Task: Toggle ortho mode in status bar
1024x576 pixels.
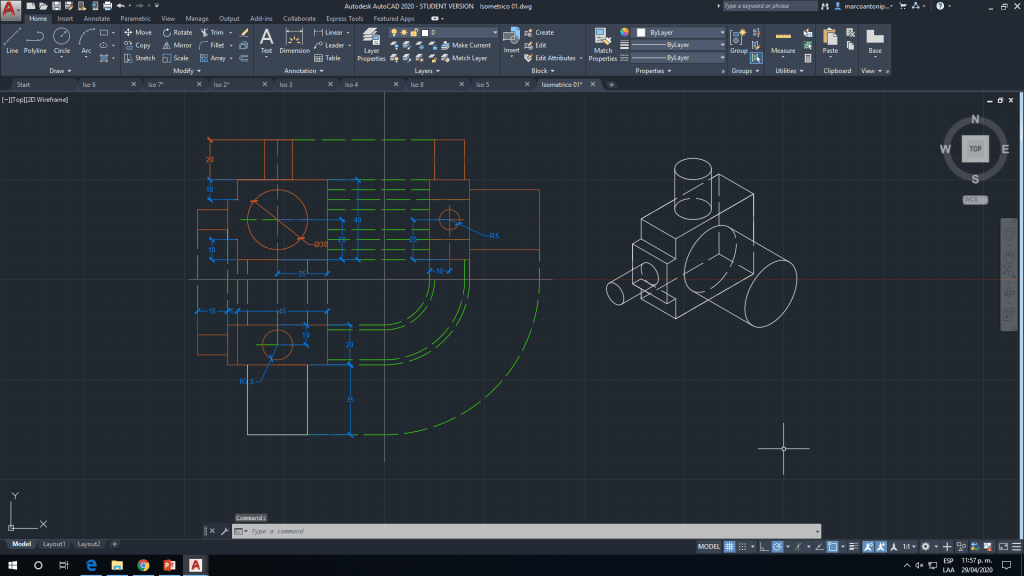Action: pos(766,547)
